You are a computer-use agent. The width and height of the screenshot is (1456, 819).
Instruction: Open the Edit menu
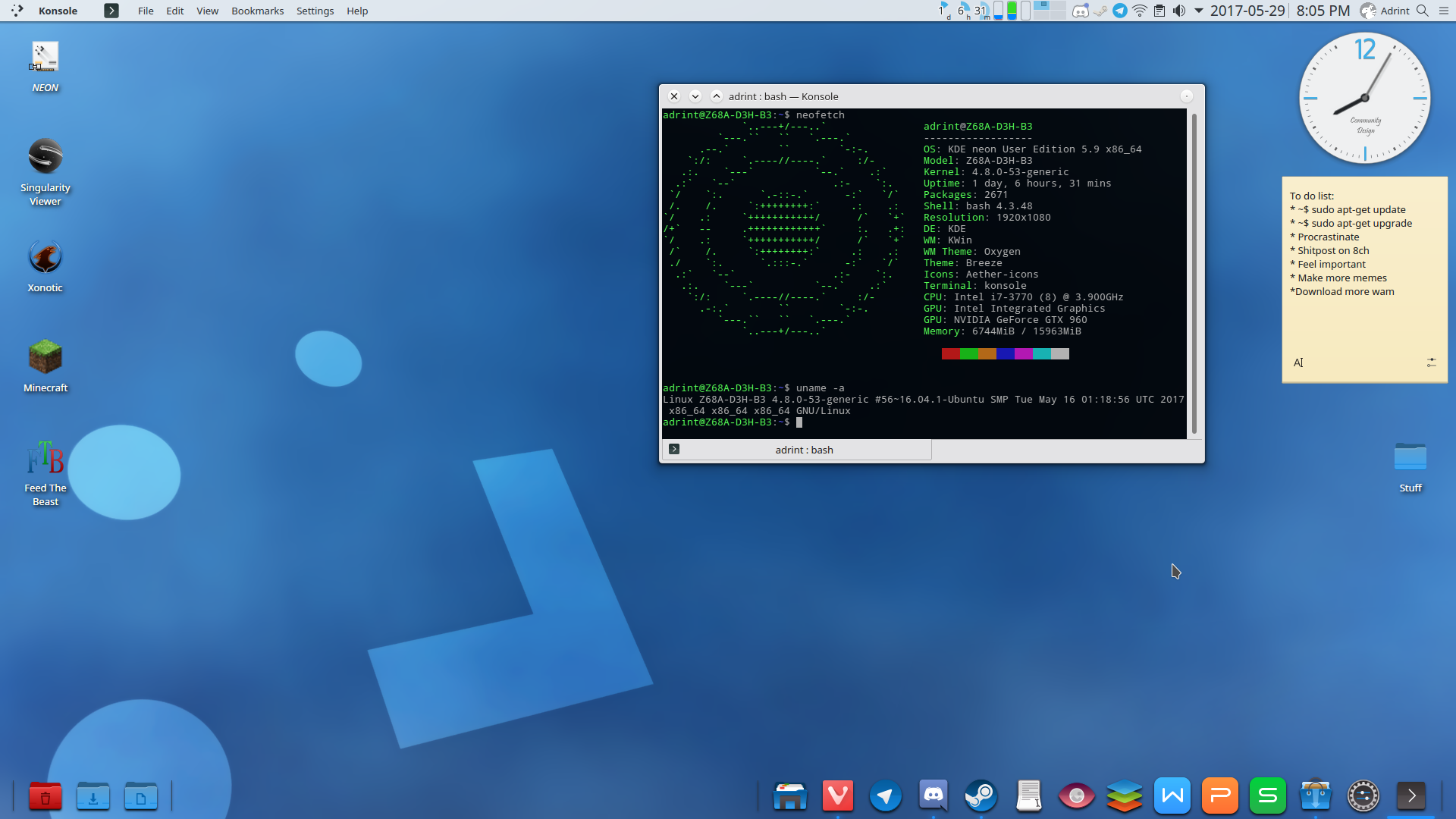click(175, 11)
